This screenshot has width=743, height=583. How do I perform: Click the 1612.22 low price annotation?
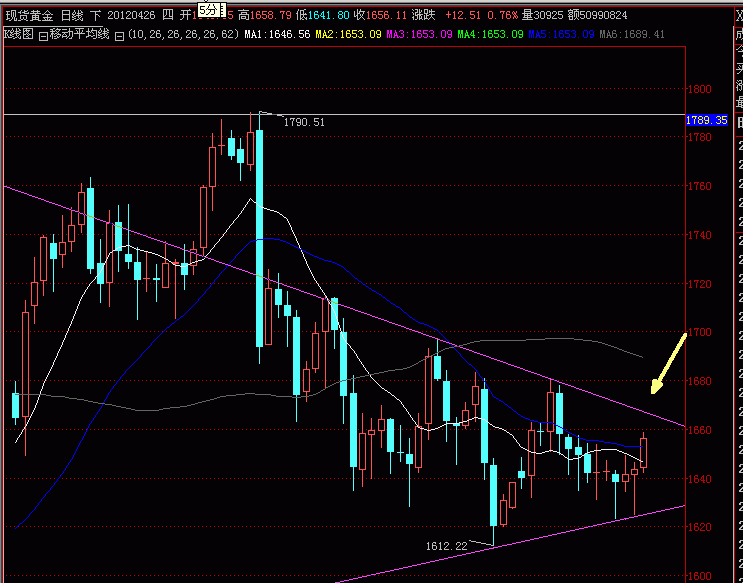[x=446, y=546]
